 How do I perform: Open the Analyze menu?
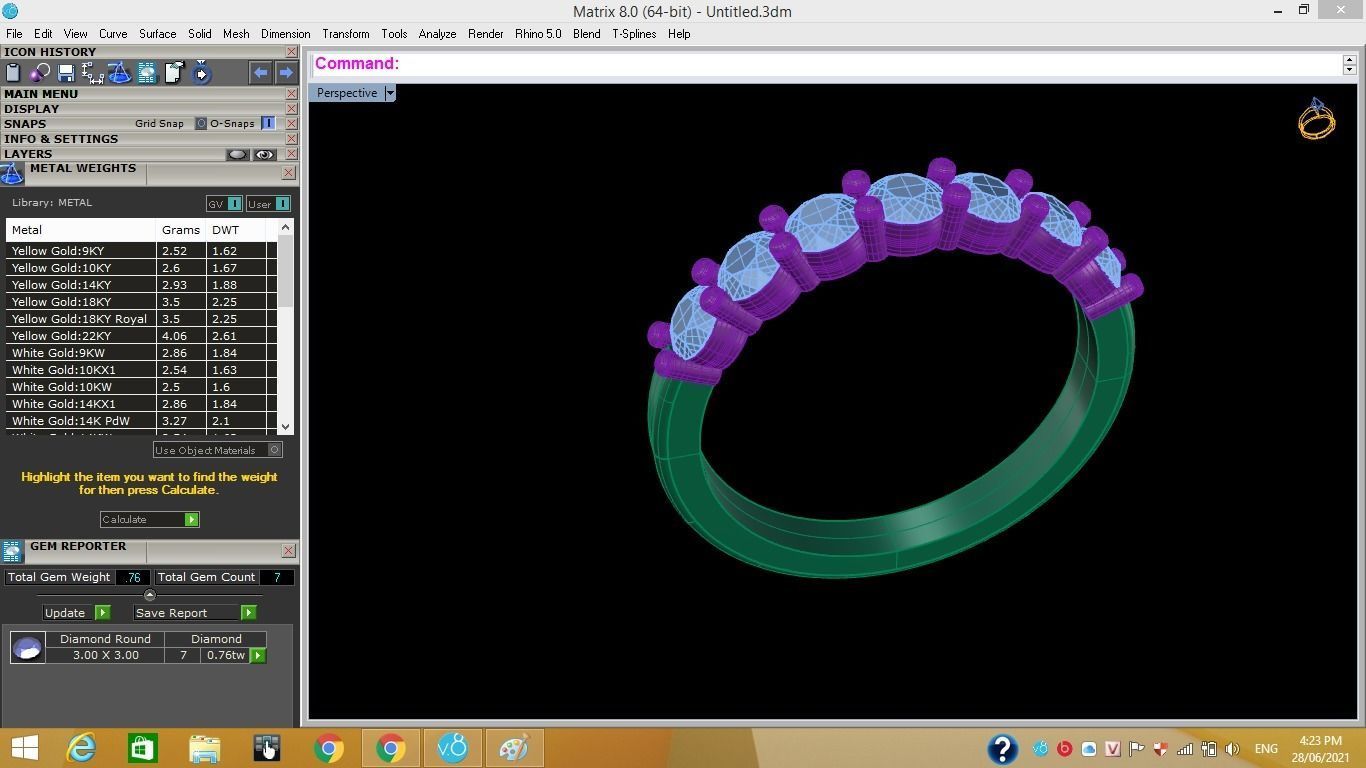437,34
